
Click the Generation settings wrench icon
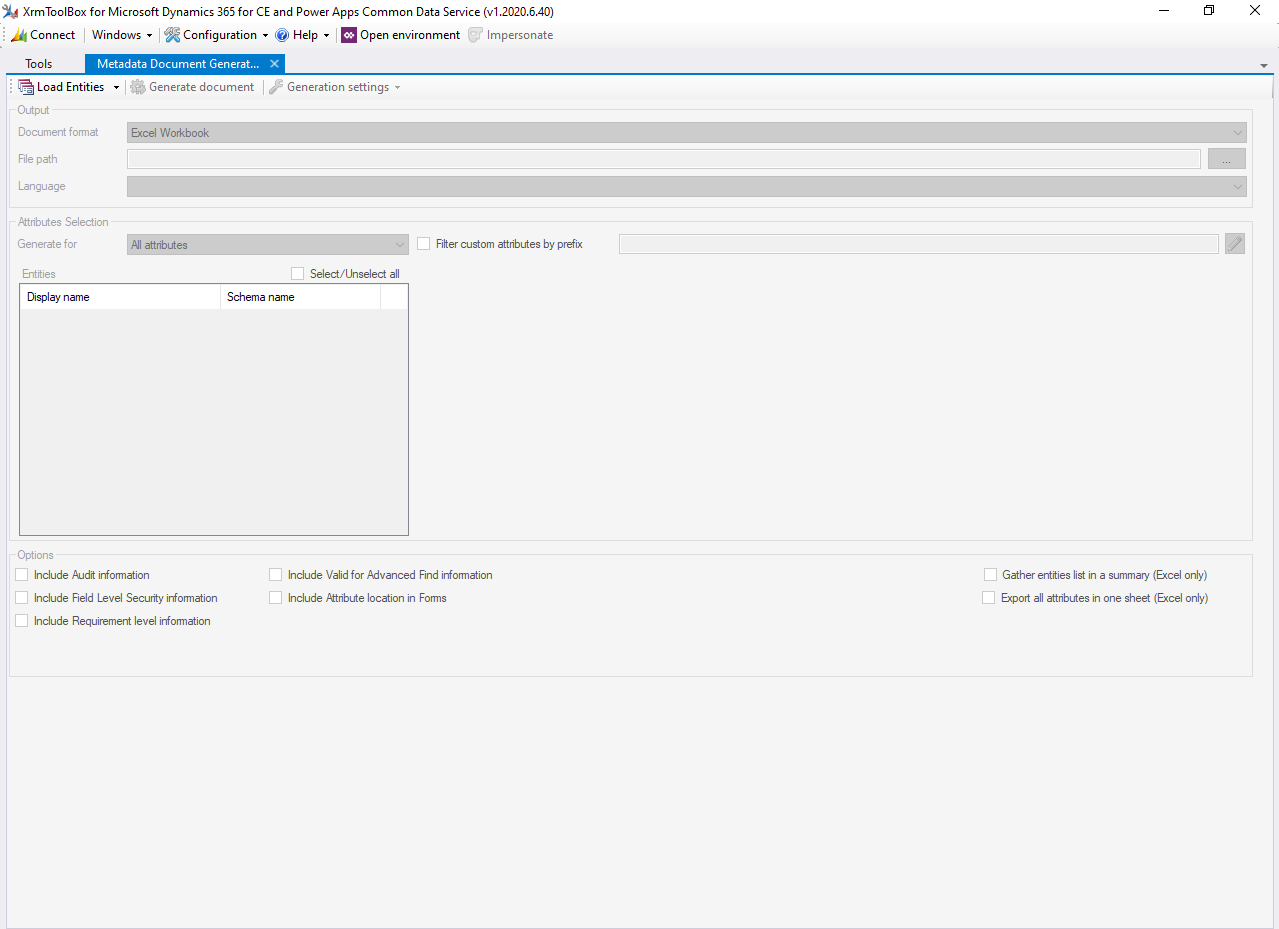point(276,87)
